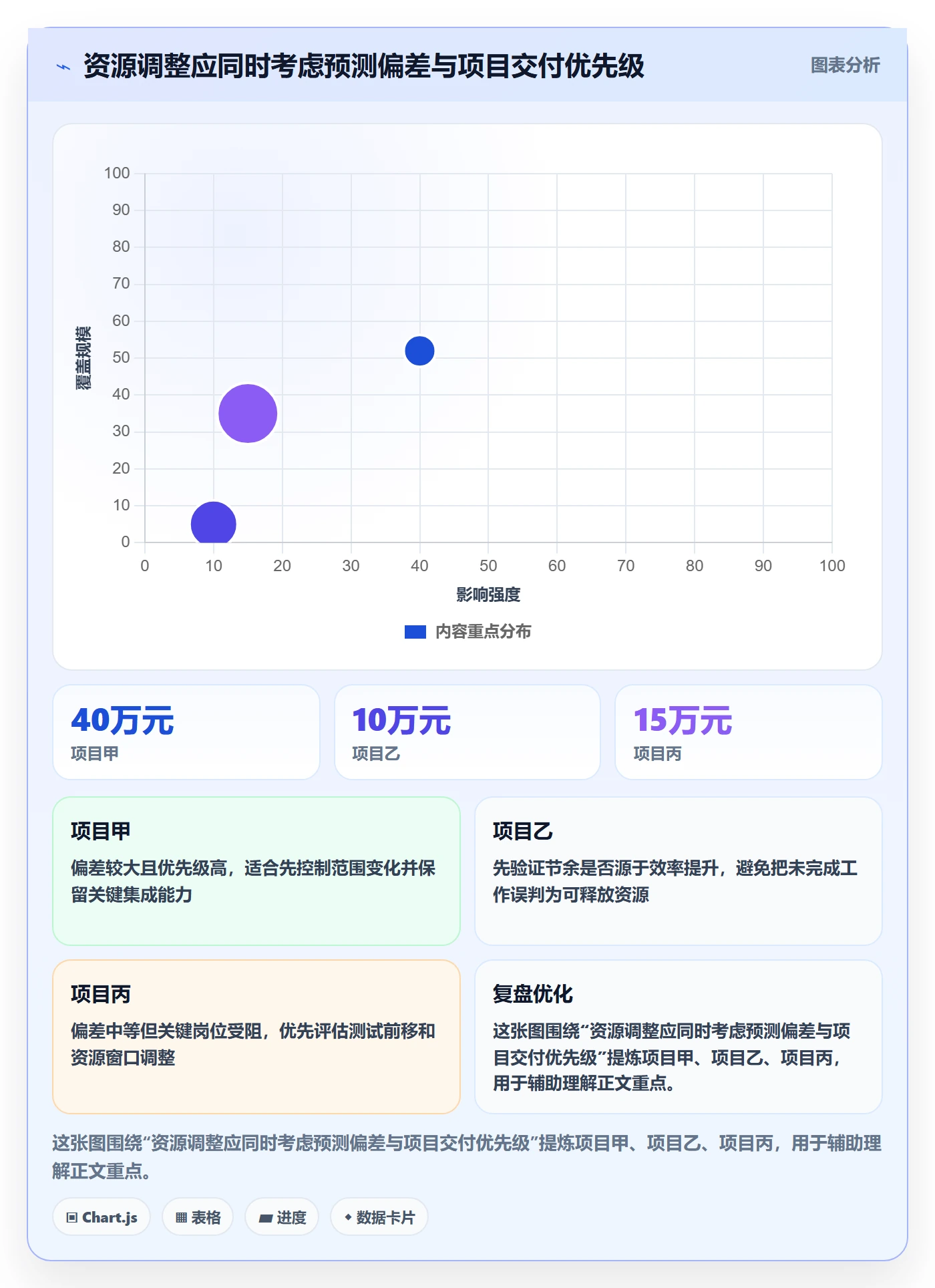935x1288 pixels.
Task: Click the diamond icon in the 数据卡片 chip
Action: (348, 1217)
